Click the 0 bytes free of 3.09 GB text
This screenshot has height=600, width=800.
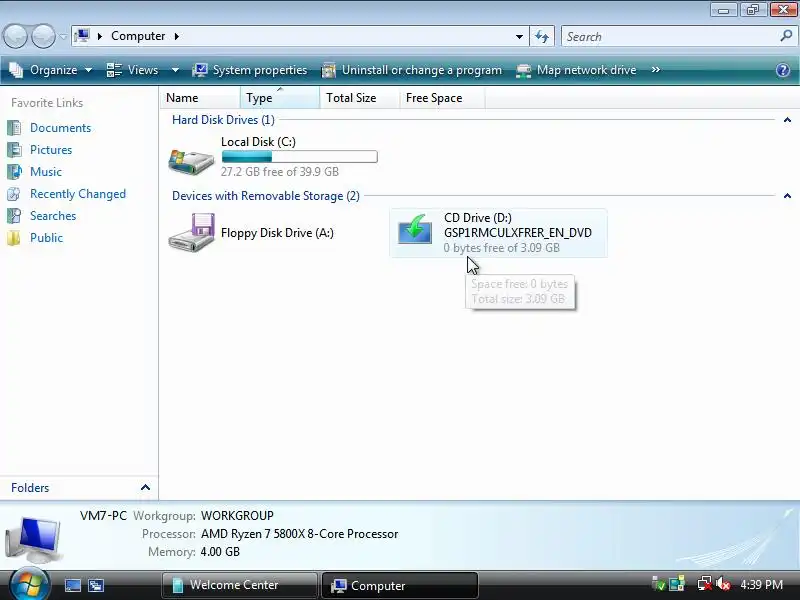click(x=502, y=248)
